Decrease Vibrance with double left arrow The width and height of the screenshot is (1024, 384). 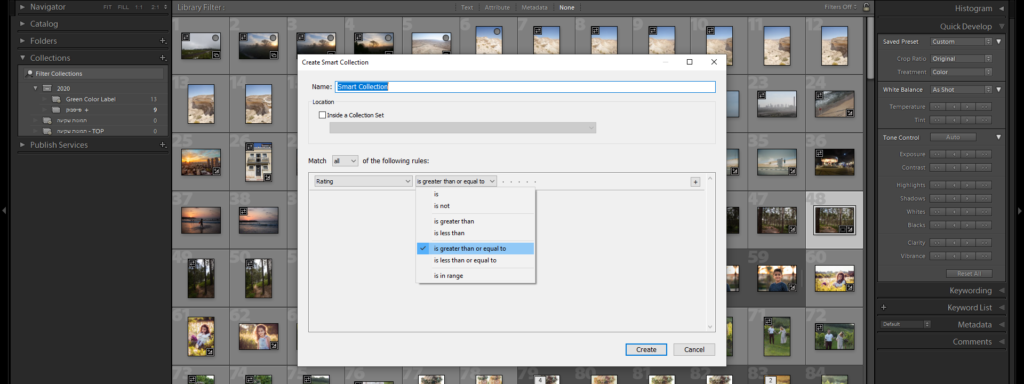pos(937,256)
